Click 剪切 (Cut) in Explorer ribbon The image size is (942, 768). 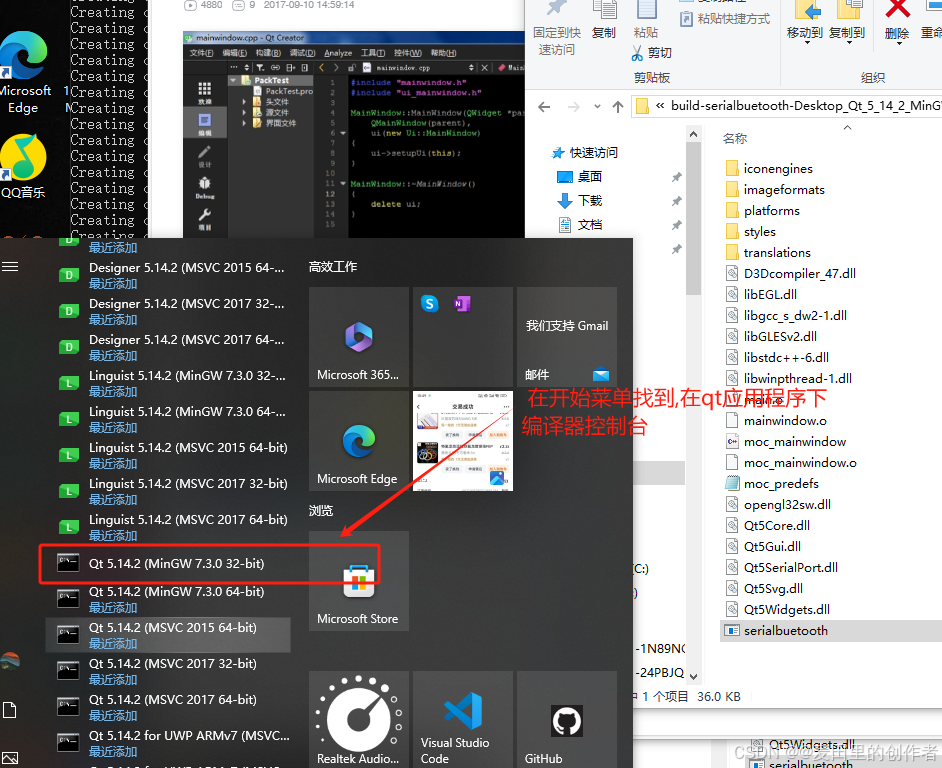(652, 53)
